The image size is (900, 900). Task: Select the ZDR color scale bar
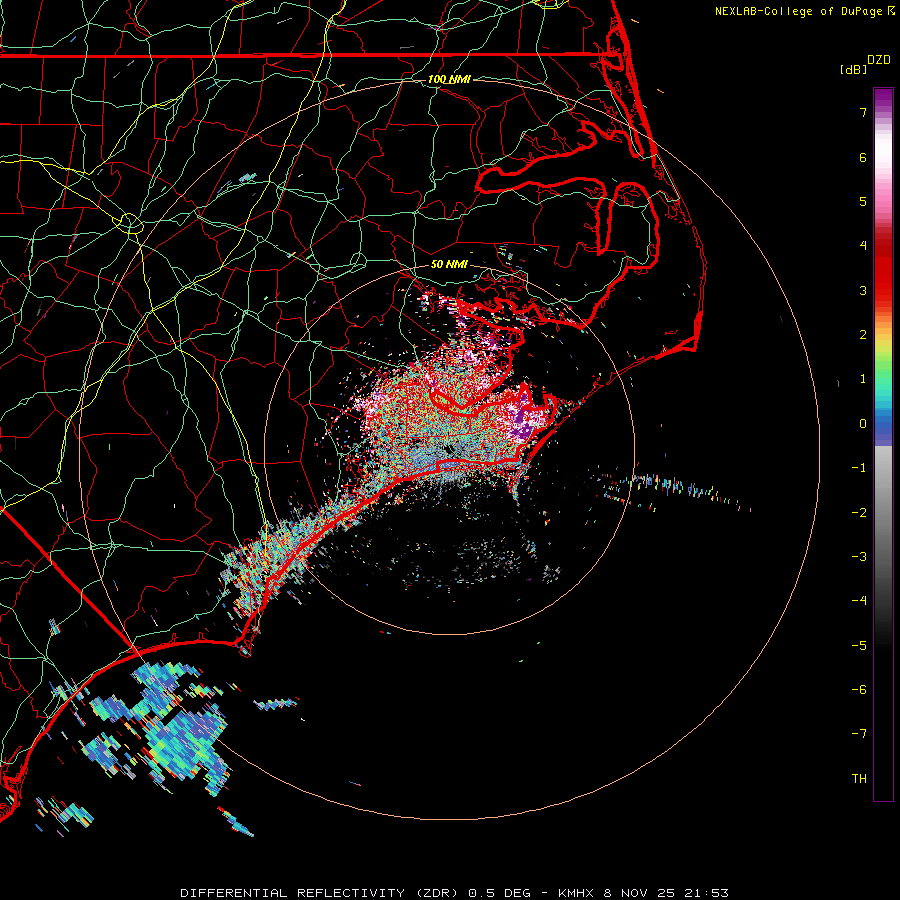pyautogui.click(x=883, y=444)
